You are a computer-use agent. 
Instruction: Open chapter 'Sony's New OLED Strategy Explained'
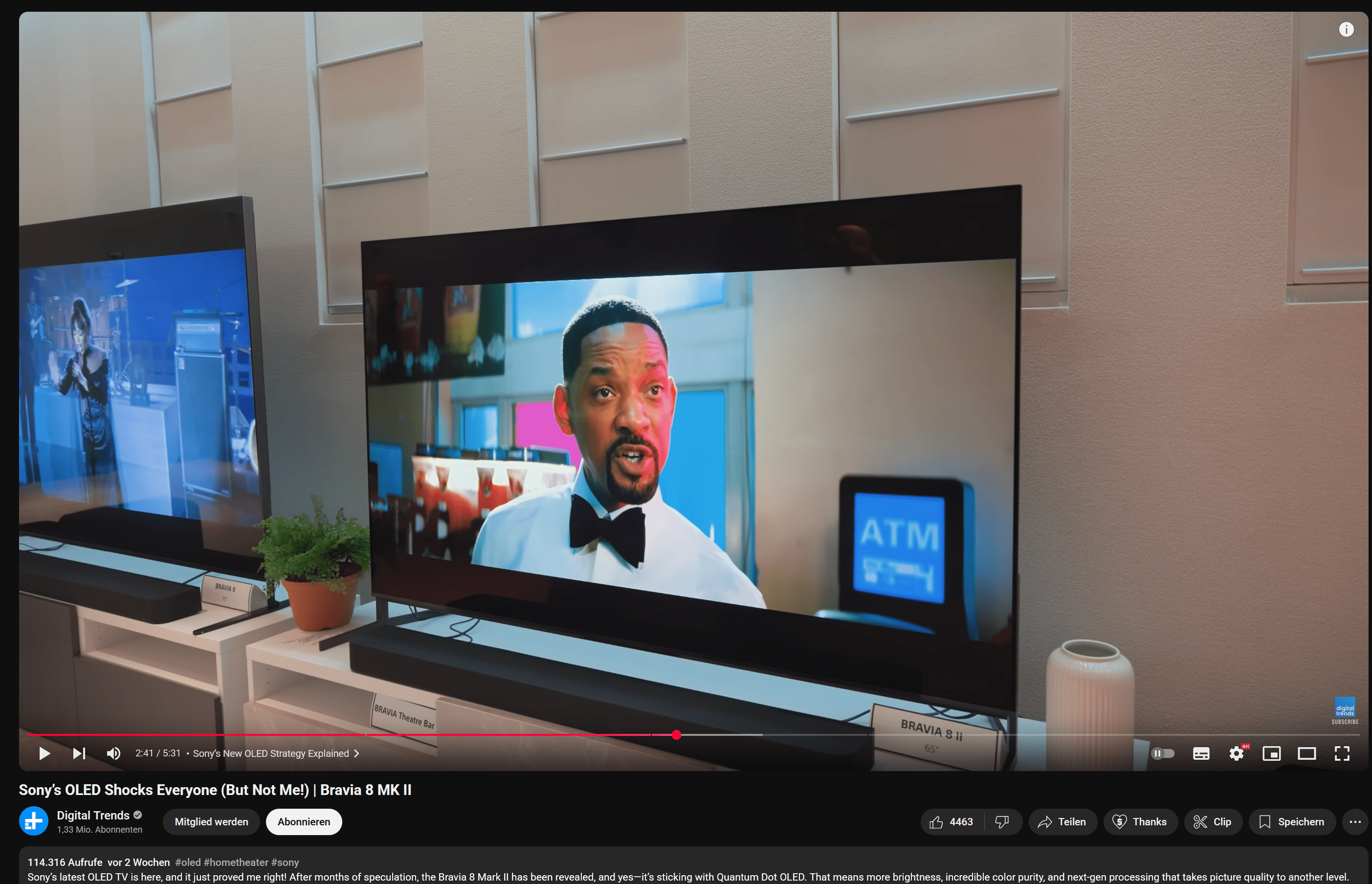(276, 753)
